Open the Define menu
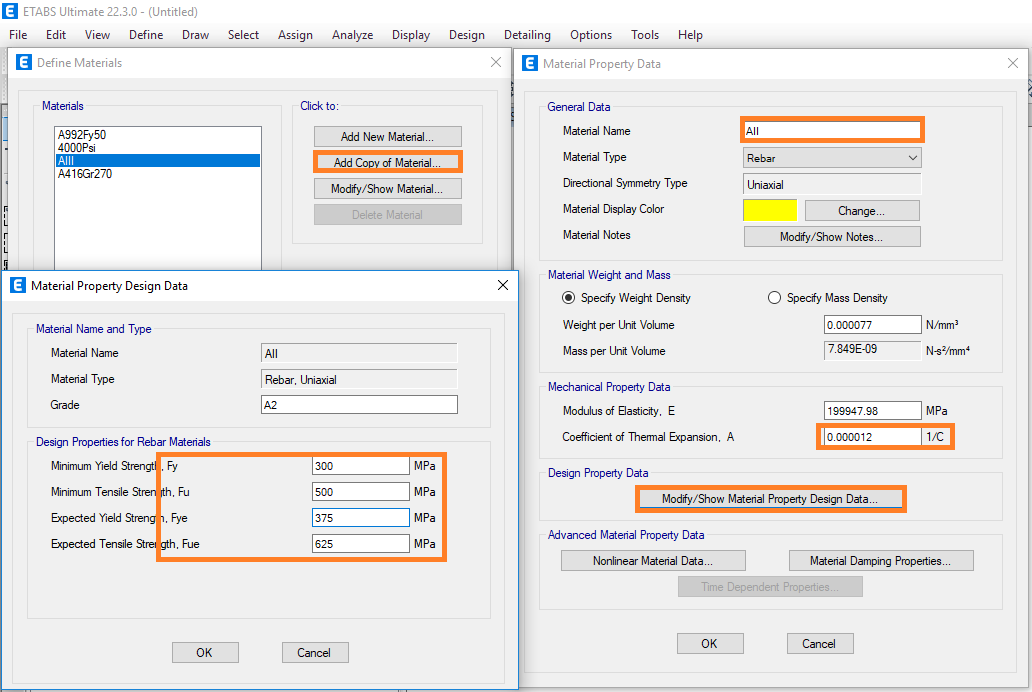1032x692 pixels. coord(146,35)
